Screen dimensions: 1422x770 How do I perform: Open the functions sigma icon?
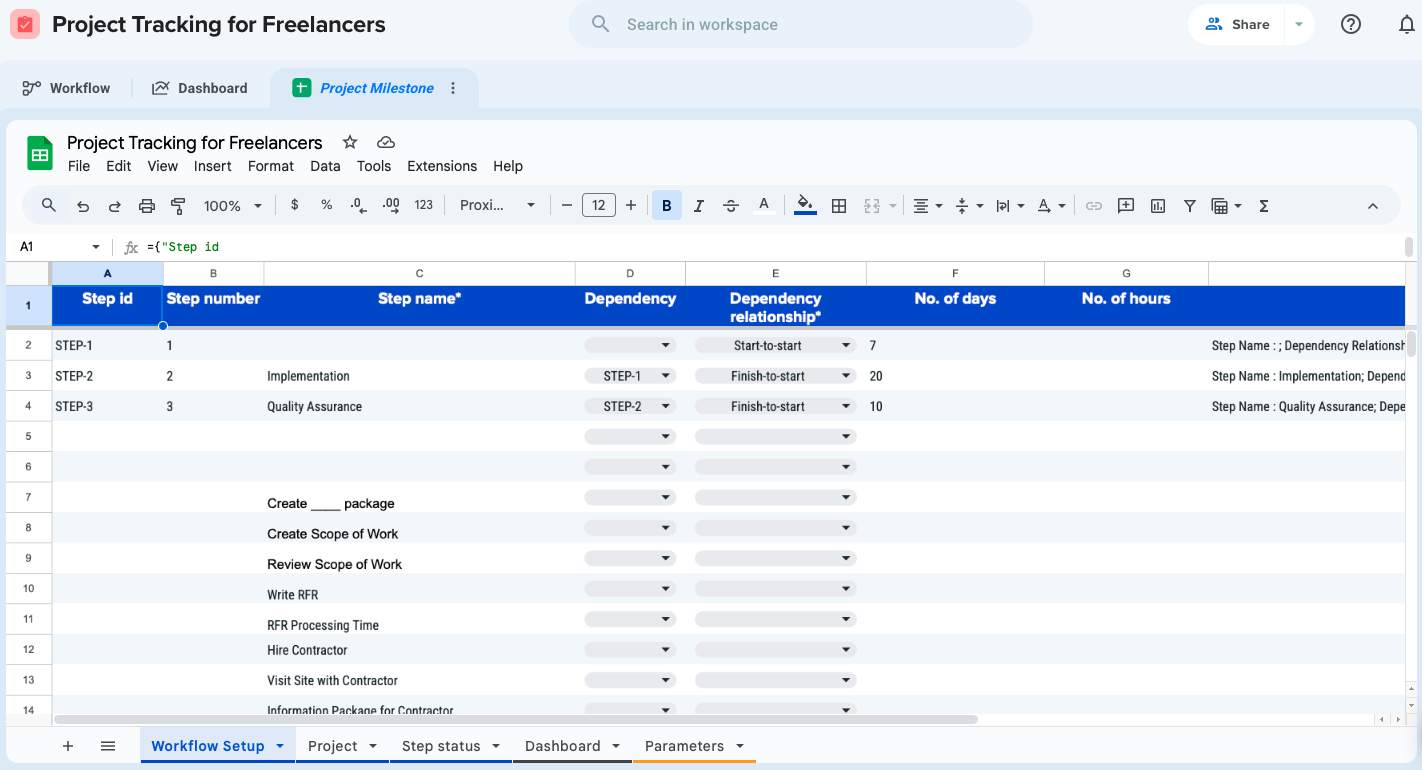click(1264, 206)
